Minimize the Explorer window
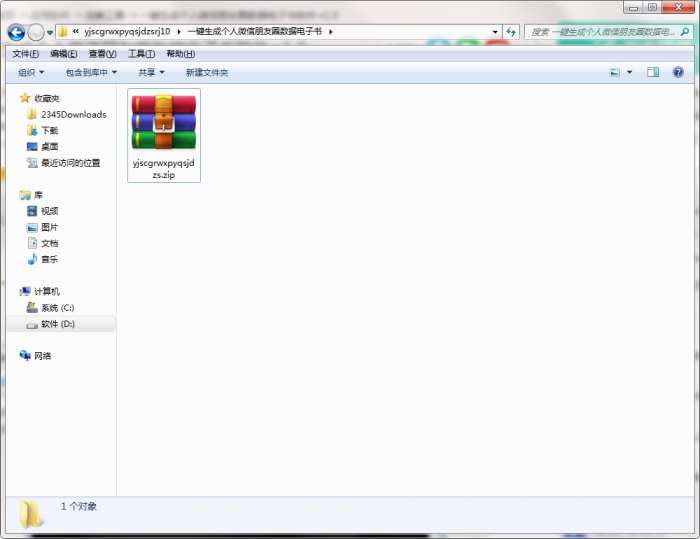The height and width of the screenshot is (539, 700). click(633, 7)
